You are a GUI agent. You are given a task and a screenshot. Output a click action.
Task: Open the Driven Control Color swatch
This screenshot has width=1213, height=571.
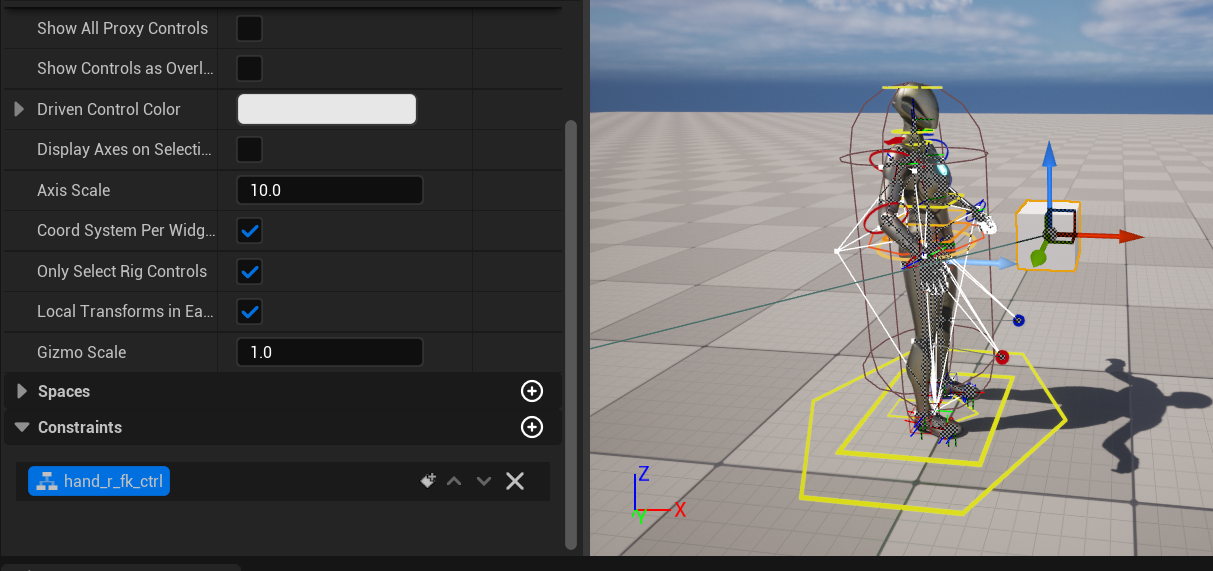pos(326,109)
